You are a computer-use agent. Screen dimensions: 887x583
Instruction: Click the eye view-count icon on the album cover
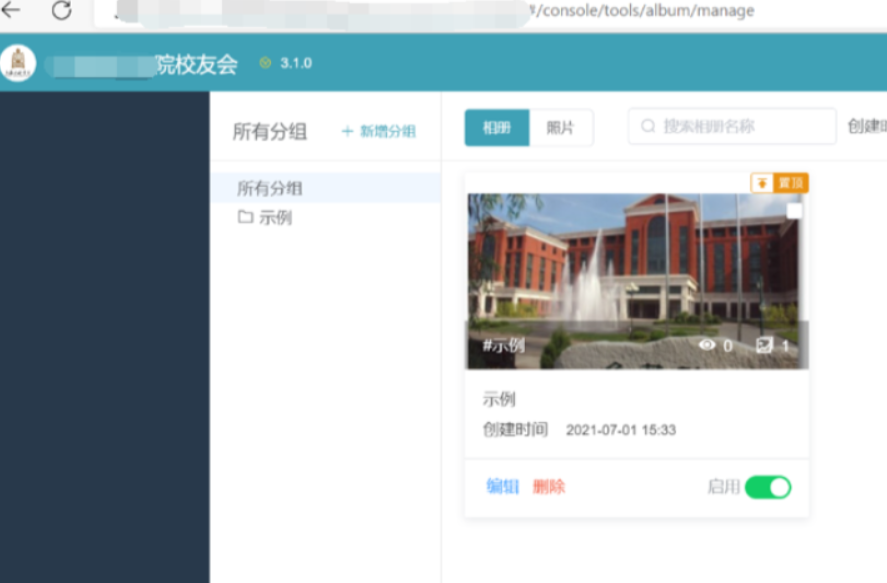click(707, 345)
